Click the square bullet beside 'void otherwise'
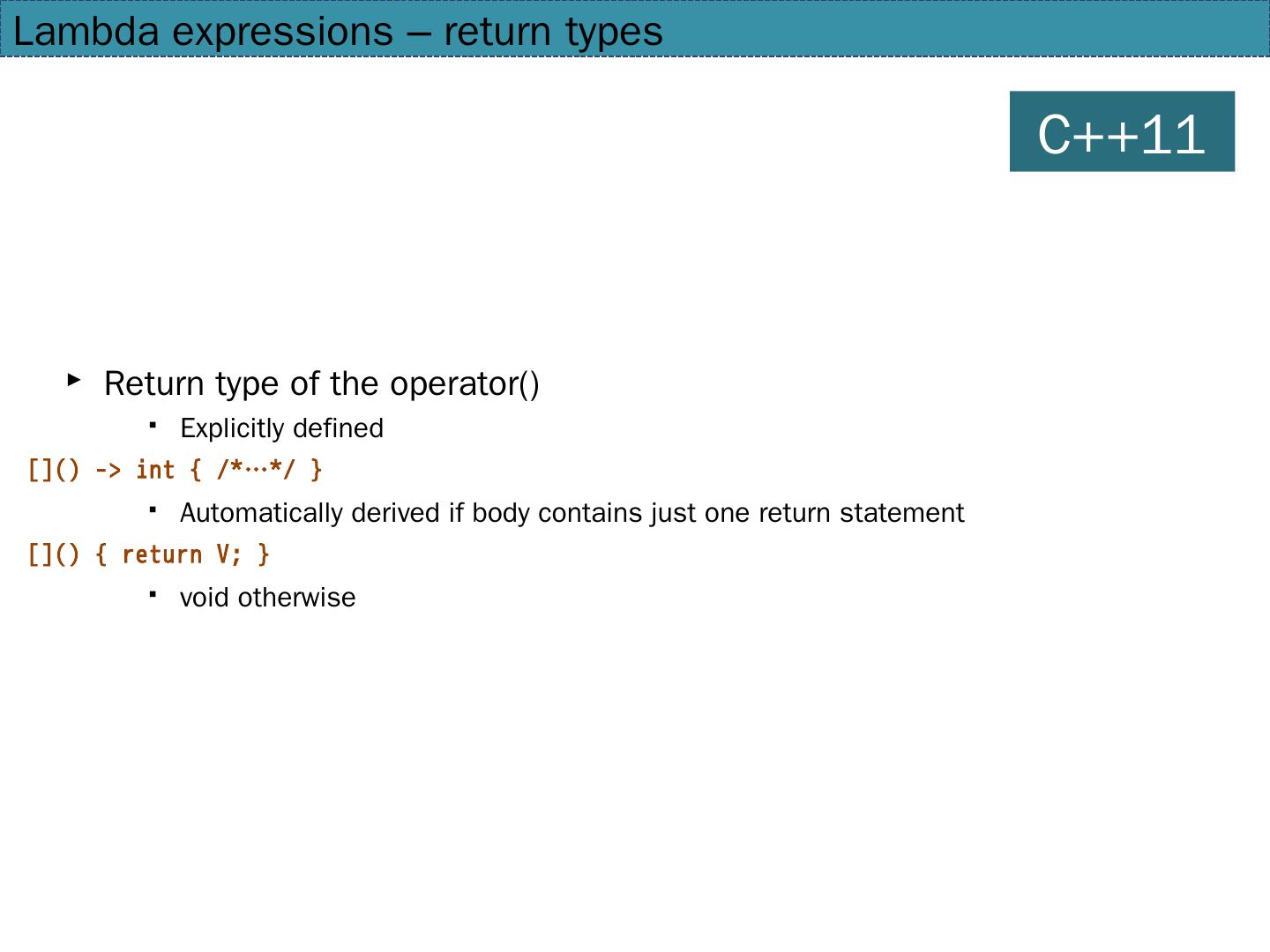The height and width of the screenshot is (952, 1270). click(x=153, y=595)
